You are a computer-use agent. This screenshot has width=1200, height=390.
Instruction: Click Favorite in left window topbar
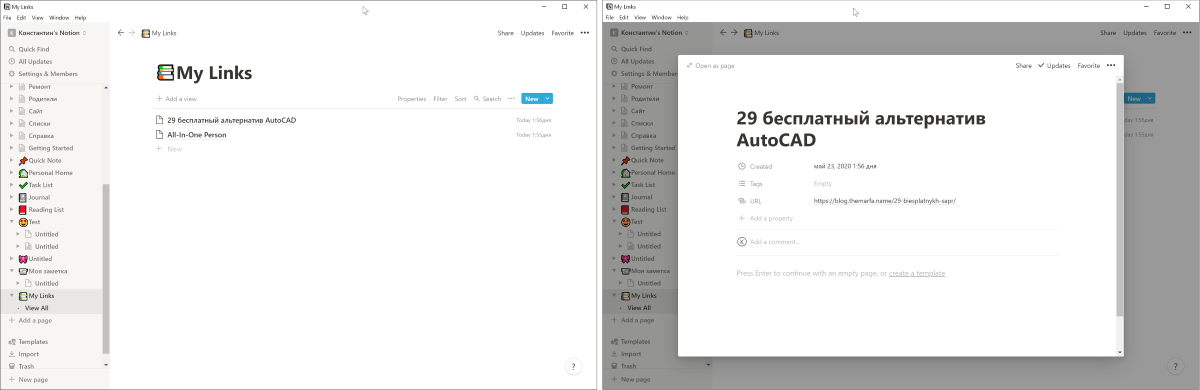(562, 33)
